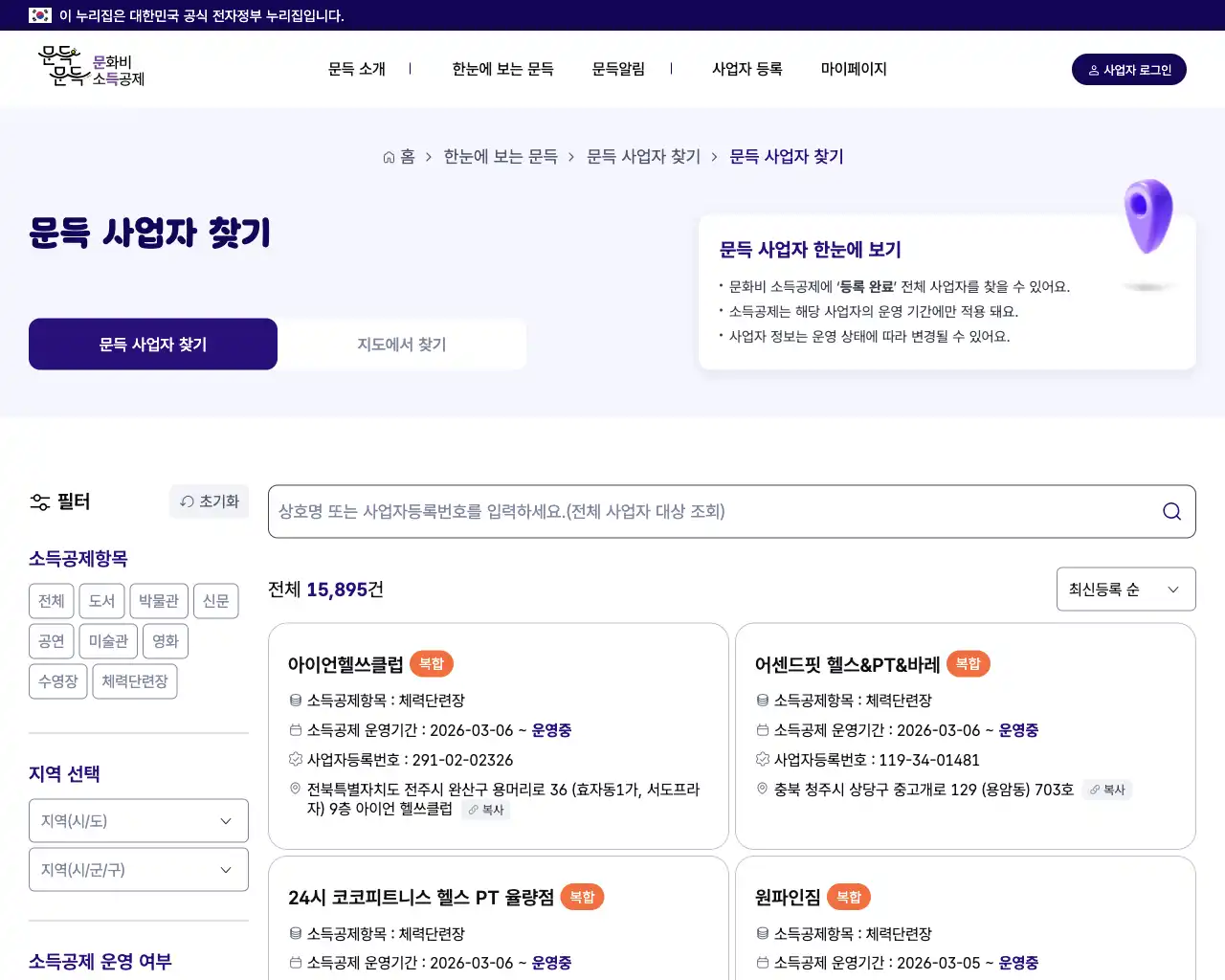This screenshot has height=980, width=1225.
Task: Open the 최신등록 순 sort dropdown
Action: [x=1125, y=589]
